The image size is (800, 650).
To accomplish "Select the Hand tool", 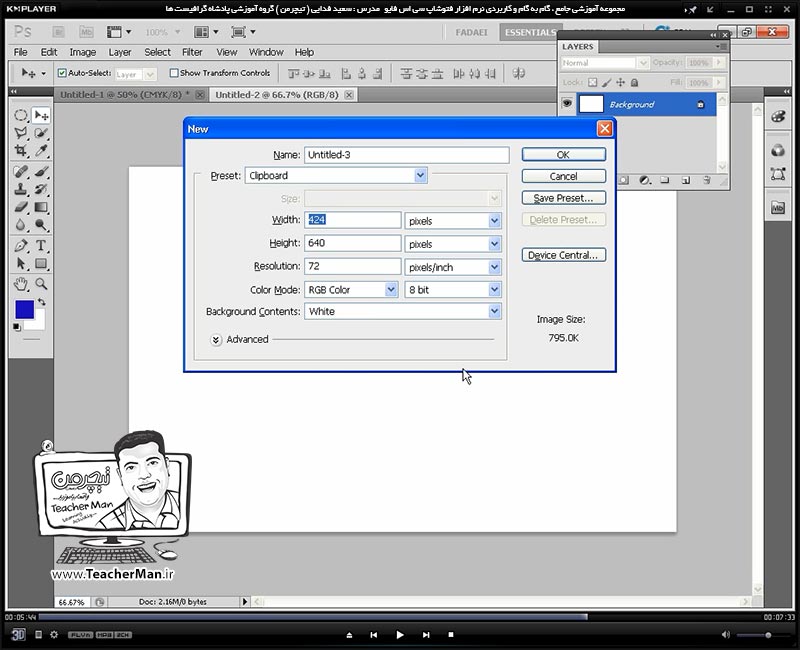I will click(x=20, y=284).
